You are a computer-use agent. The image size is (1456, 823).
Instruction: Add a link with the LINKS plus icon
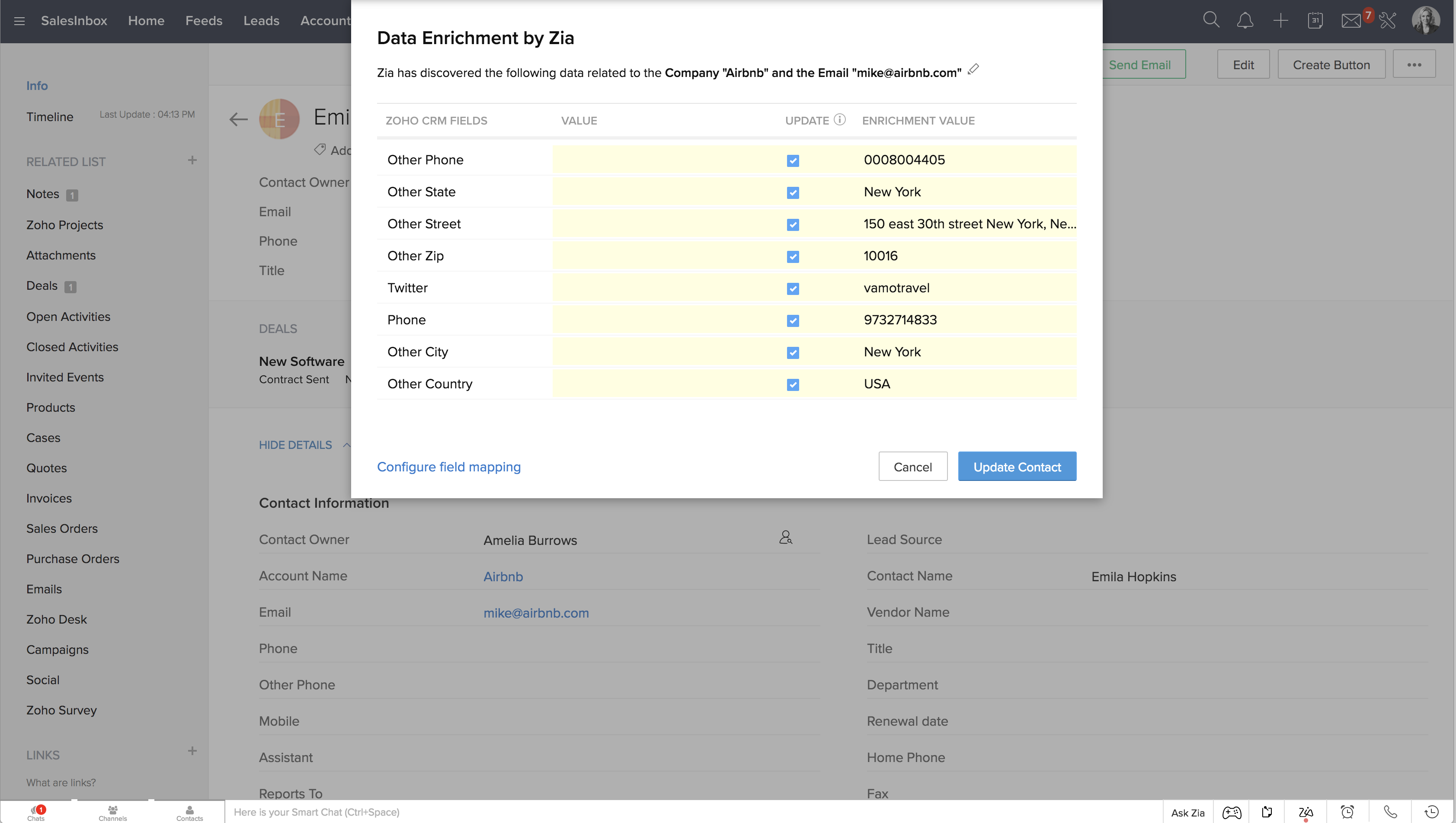click(192, 751)
